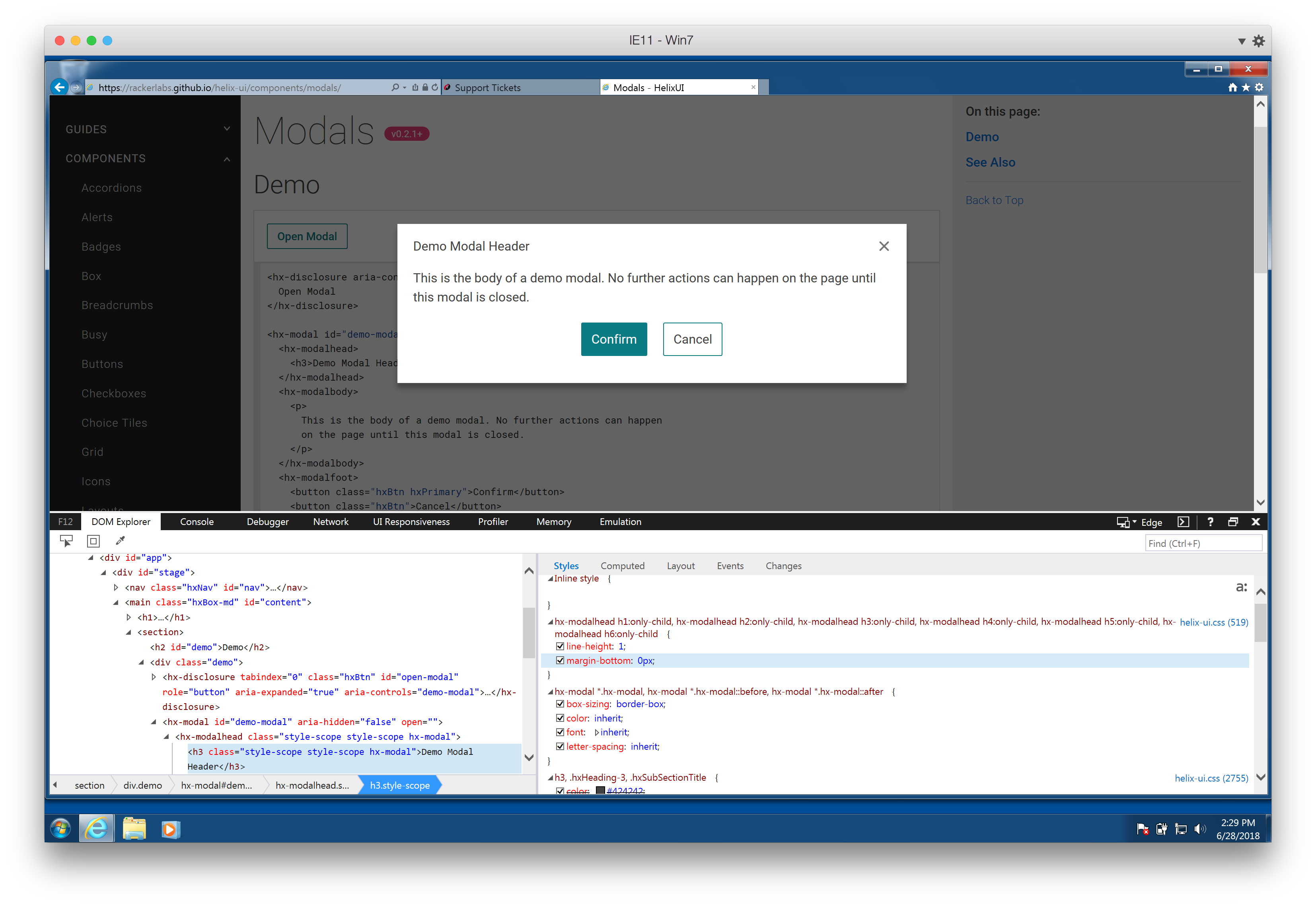Screen dimensions: 1316x906
Task: Open the quick console panel icon
Action: pos(1184,522)
